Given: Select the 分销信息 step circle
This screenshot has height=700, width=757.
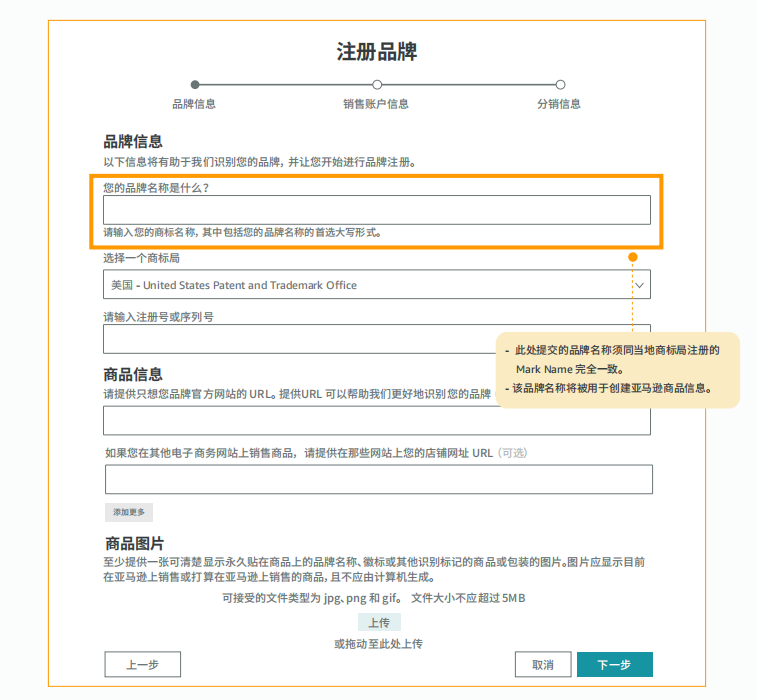Looking at the screenshot, I should [560, 85].
